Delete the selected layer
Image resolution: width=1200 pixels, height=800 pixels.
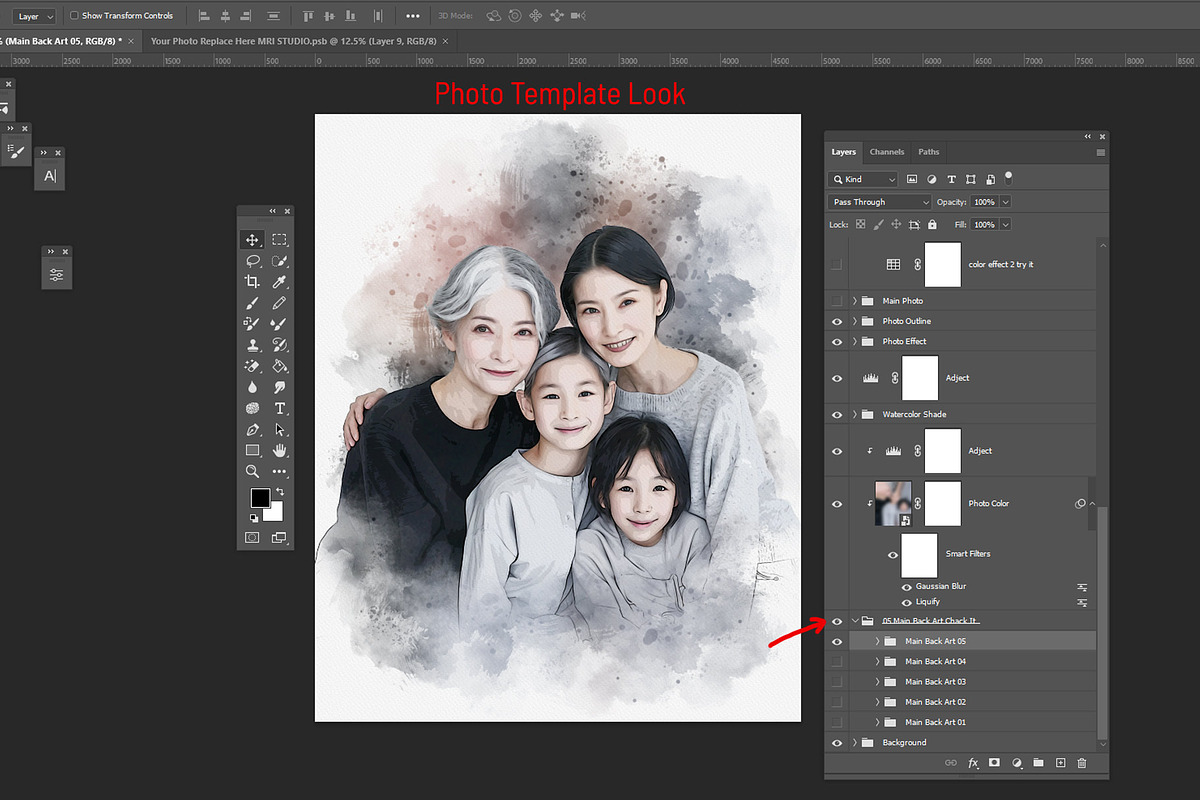tap(1081, 763)
